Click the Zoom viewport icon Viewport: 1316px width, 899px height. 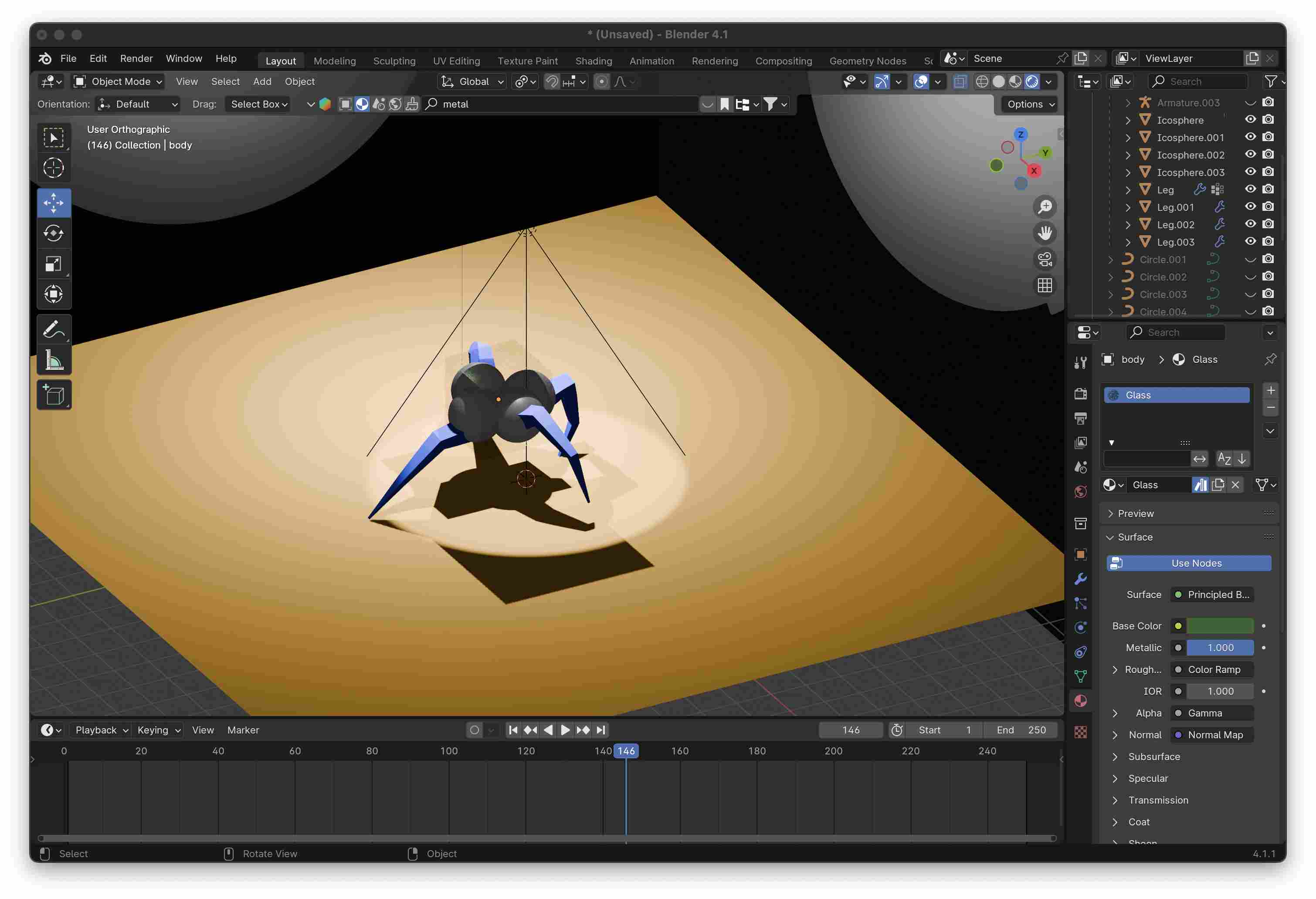click(1045, 207)
